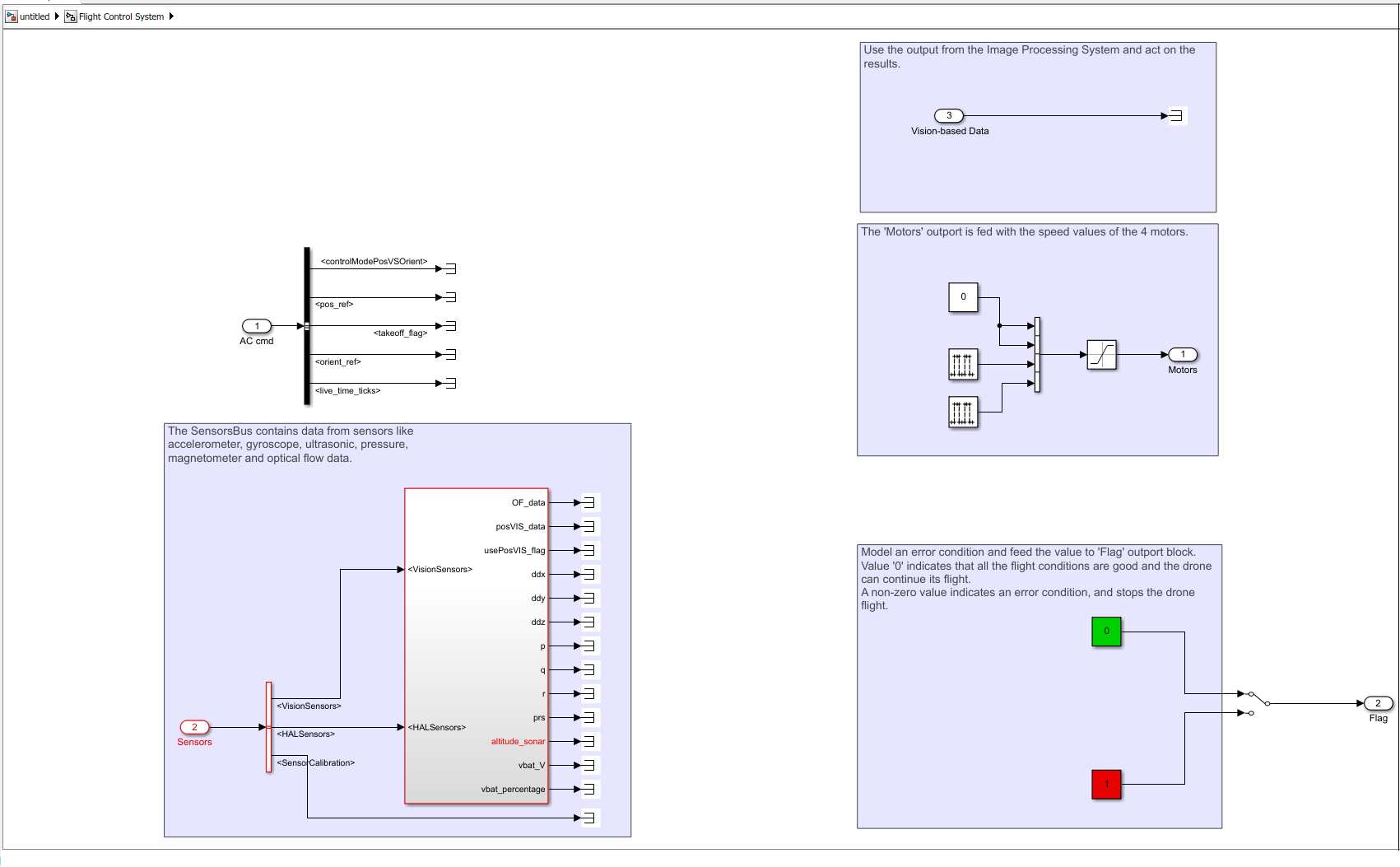Image resolution: width=1400 pixels, height=867 pixels.
Task: Select the Mux block feeding the Saturation
Action: pyautogui.click(x=1037, y=355)
